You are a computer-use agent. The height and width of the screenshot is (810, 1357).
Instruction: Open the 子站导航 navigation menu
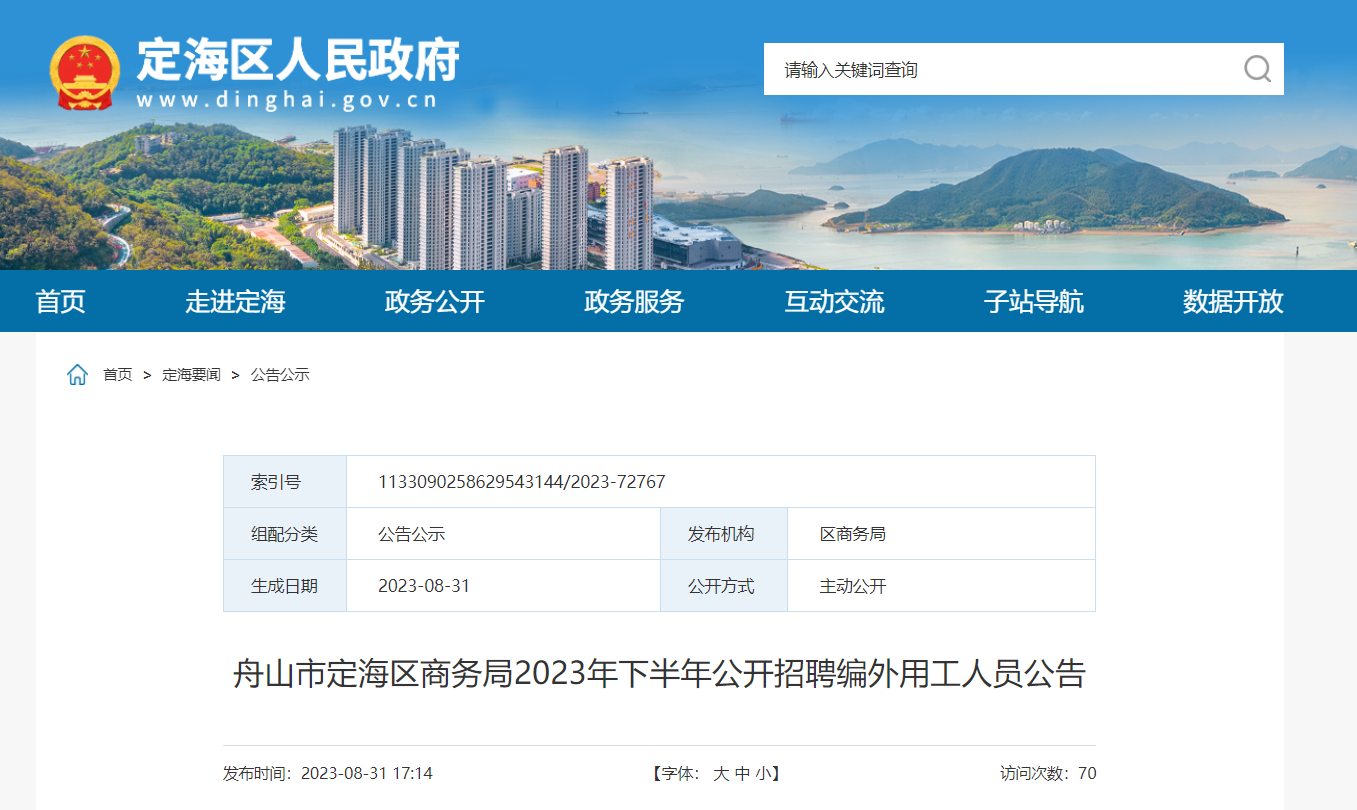[1034, 301]
